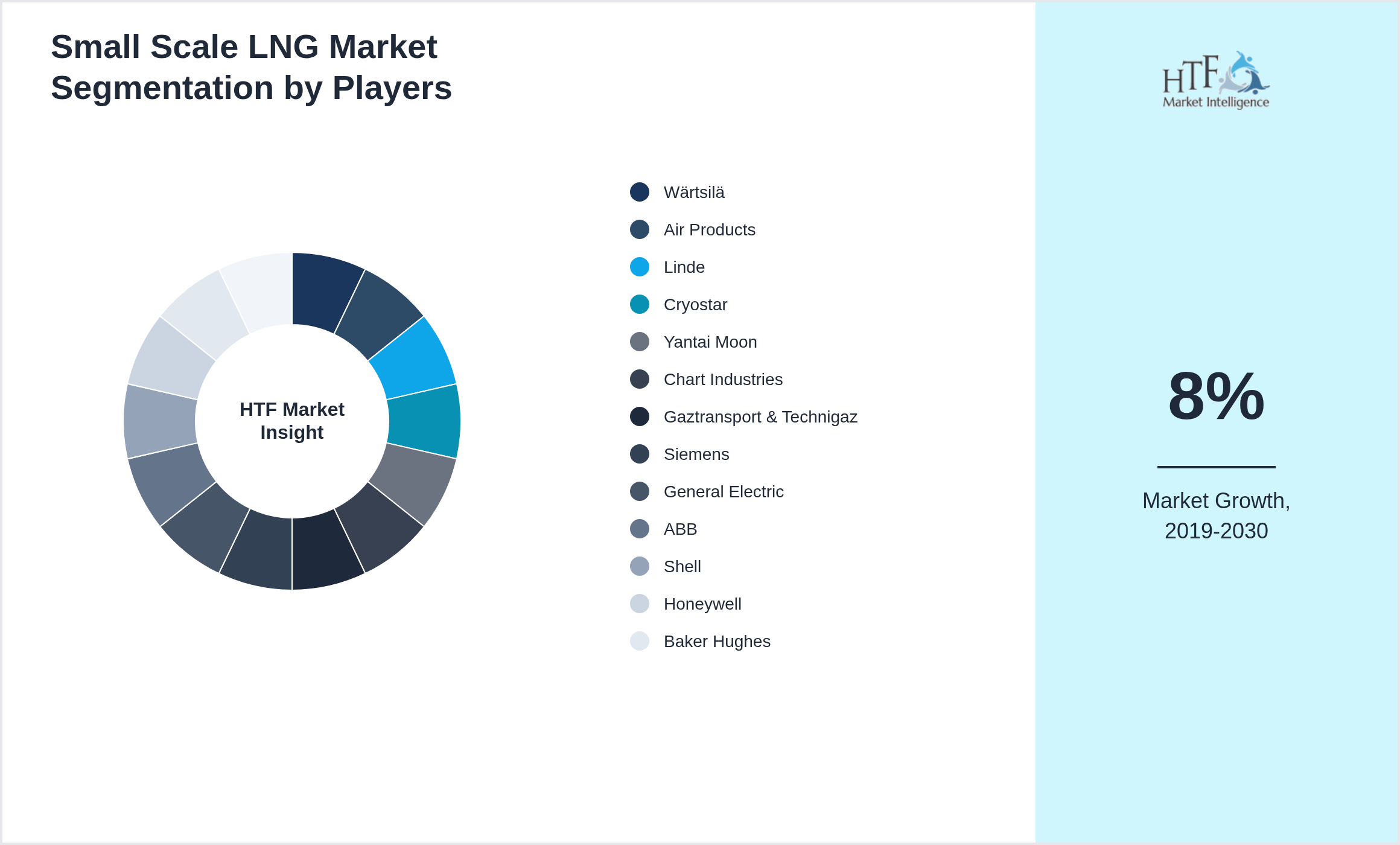This screenshot has width=1400, height=845.
Task: Click the HTF Market Insight center text
Action: (x=292, y=421)
